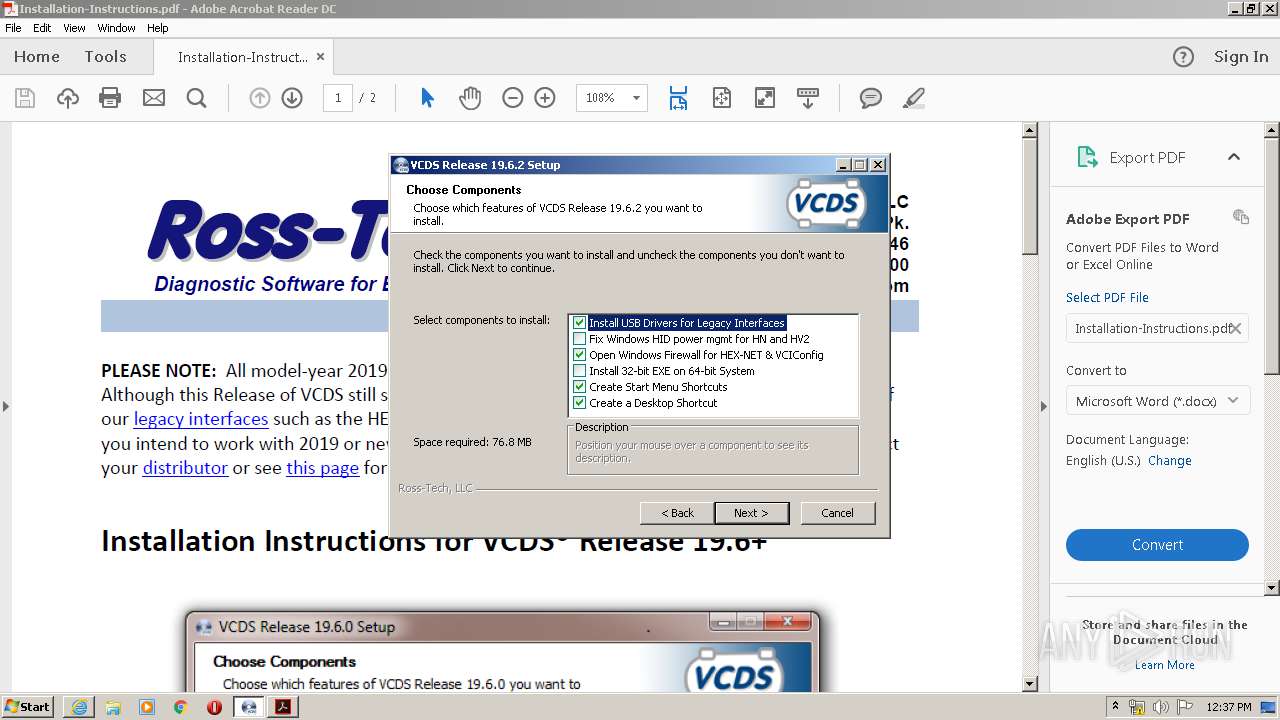The height and width of the screenshot is (720, 1280).
Task: Click the copy icon beside Adobe Export PDF
Action: (1241, 217)
